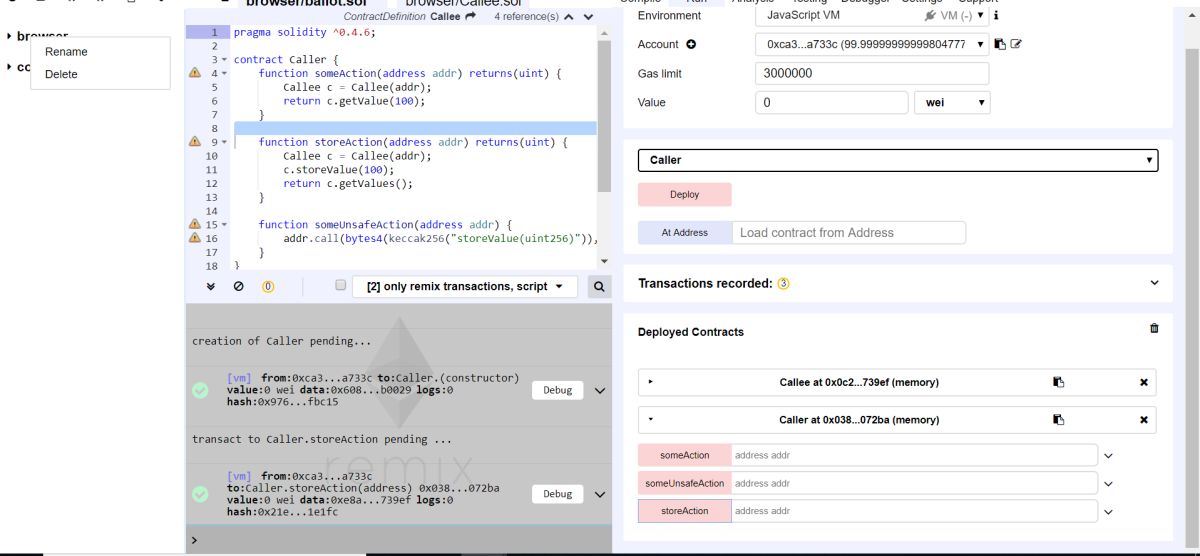This screenshot has height=556, width=1200.
Task: Switch to the browser/Callee.sol tab
Action: click(x=464, y=4)
